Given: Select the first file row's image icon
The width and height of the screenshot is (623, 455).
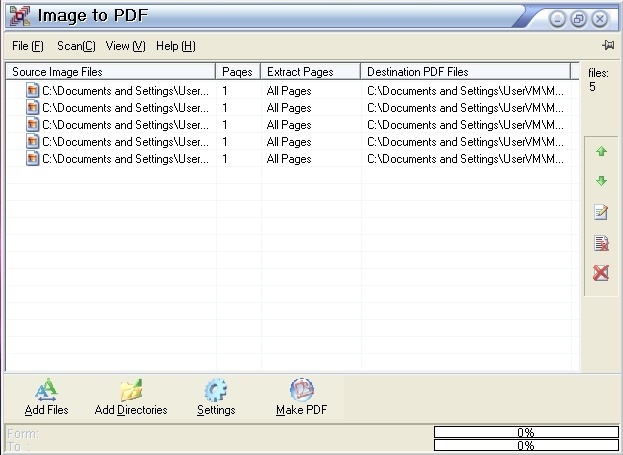Looking at the screenshot, I should tap(33, 90).
